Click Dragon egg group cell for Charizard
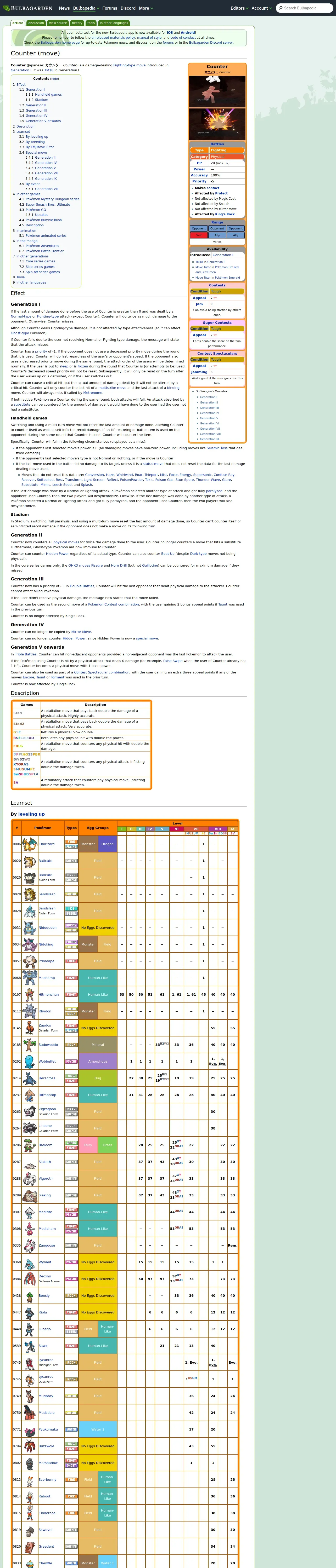 point(107,844)
